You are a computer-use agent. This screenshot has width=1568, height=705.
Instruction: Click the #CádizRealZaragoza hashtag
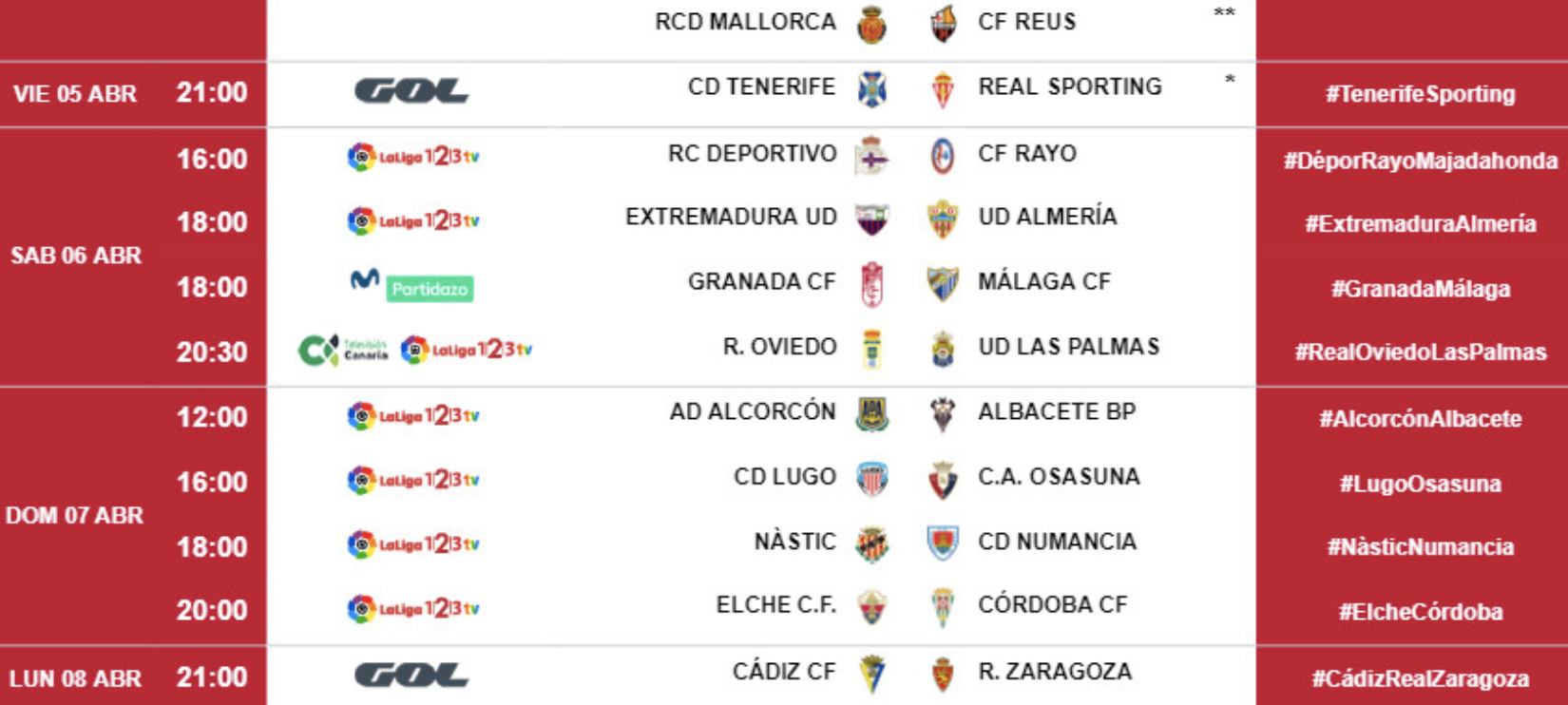click(x=1420, y=678)
